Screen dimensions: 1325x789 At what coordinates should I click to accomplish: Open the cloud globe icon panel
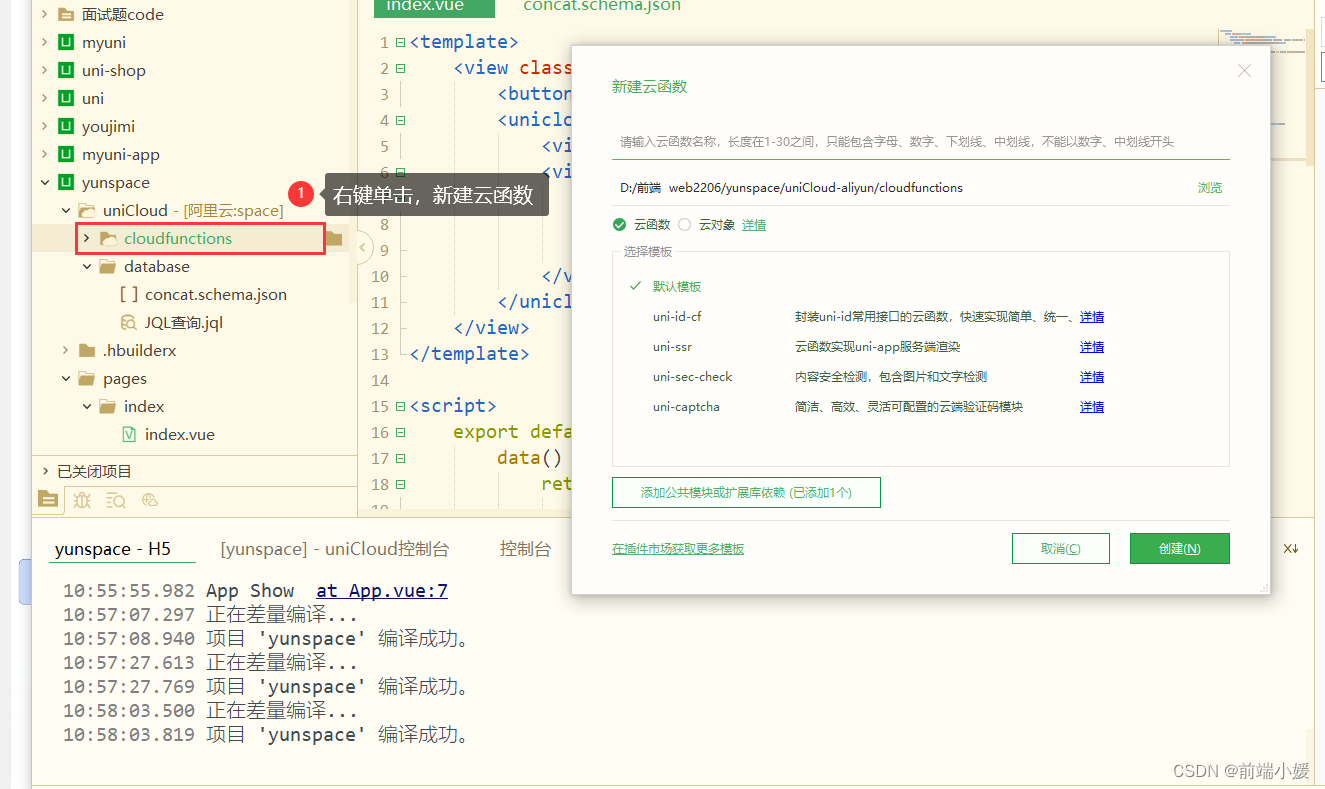coord(150,499)
